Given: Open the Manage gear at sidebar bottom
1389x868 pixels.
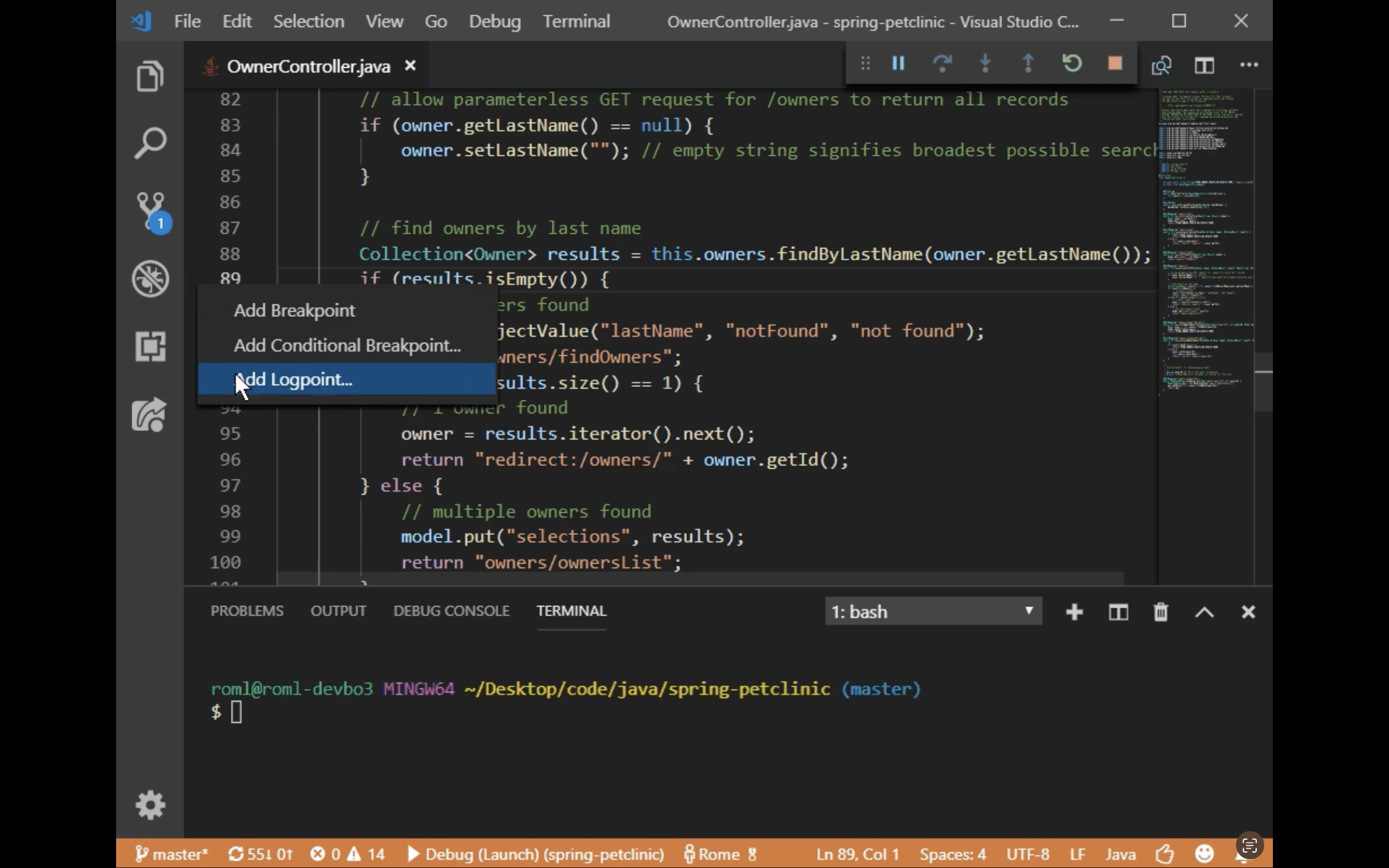Looking at the screenshot, I should [150, 805].
